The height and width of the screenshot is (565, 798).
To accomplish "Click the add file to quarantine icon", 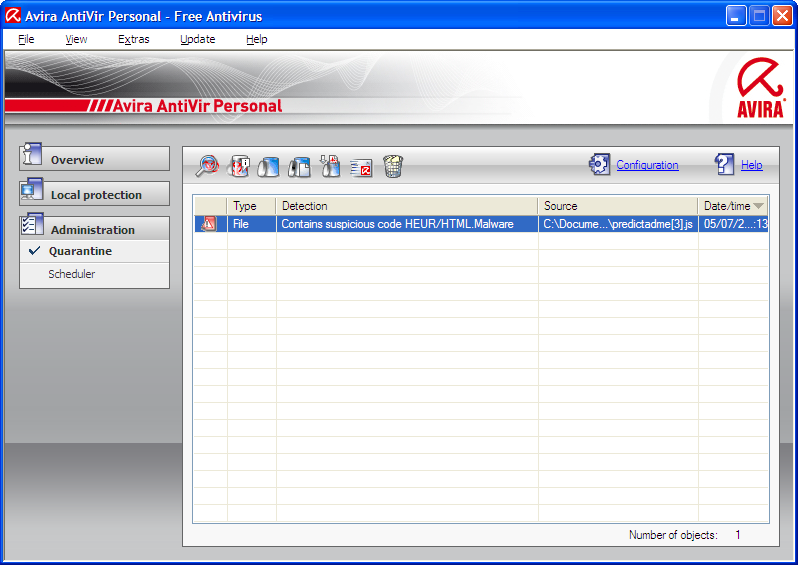I will pyautogui.click(x=330, y=166).
